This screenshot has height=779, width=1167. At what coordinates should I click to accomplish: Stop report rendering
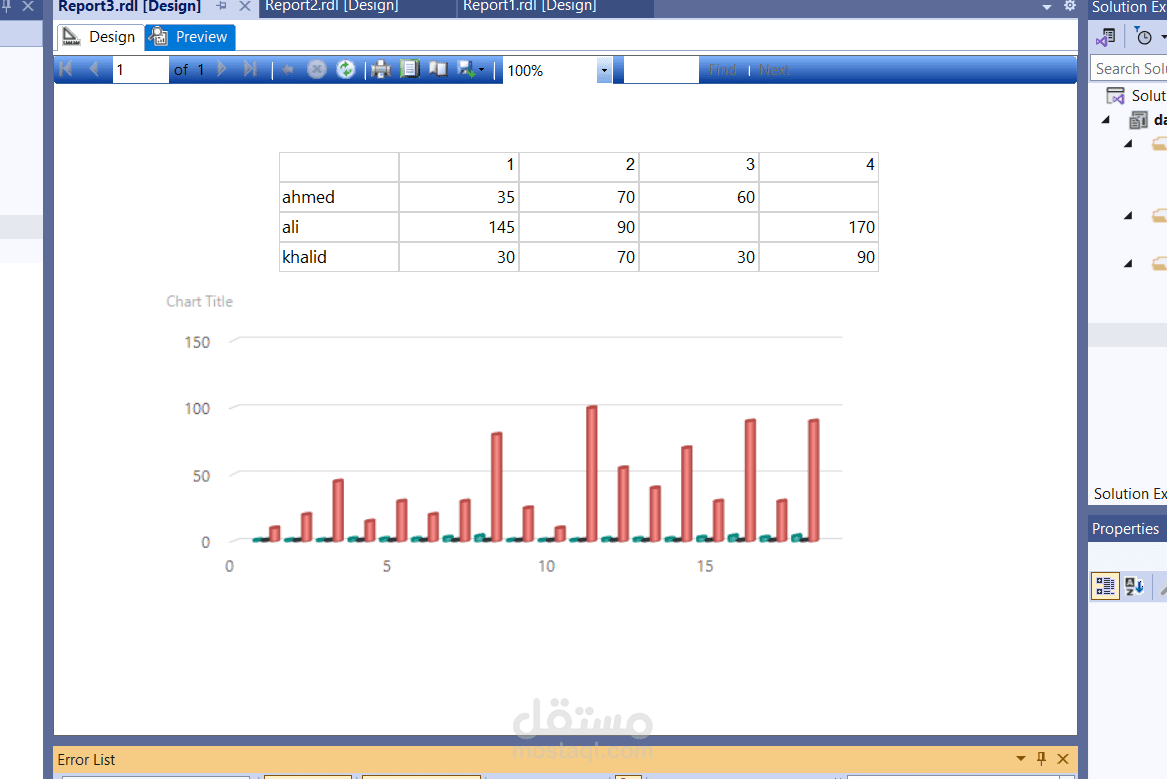pos(316,70)
